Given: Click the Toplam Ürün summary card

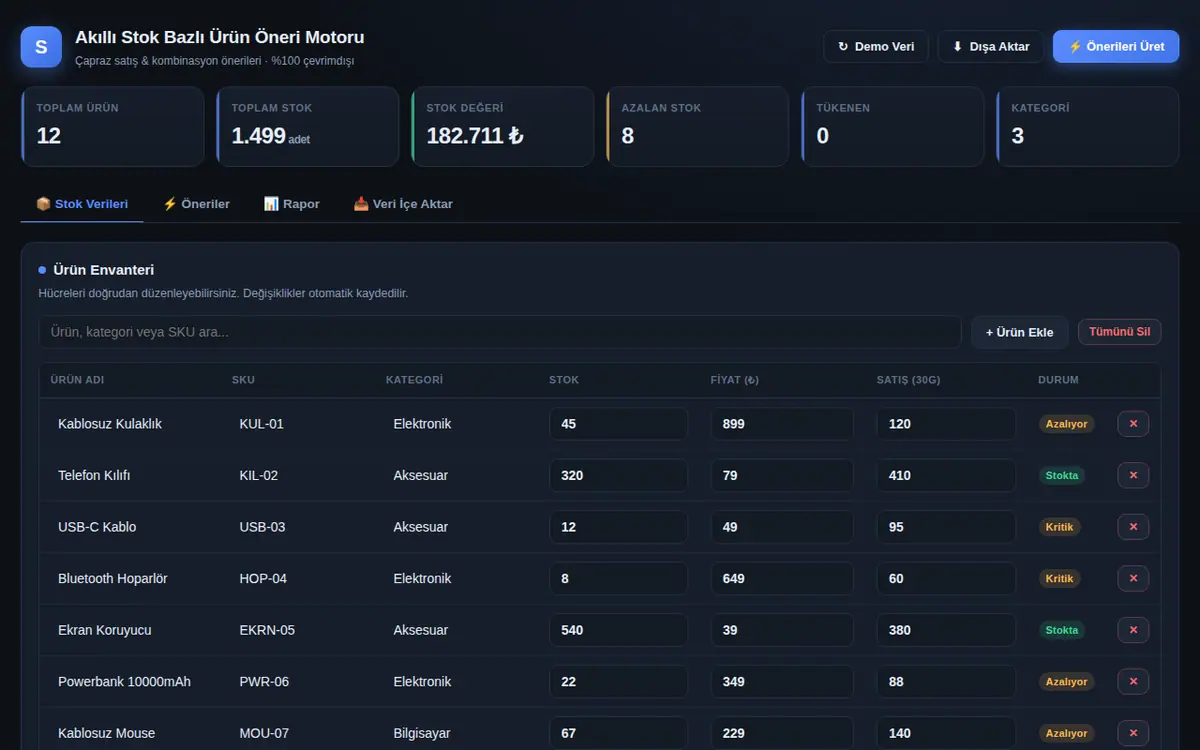Looking at the screenshot, I should (x=112, y=126).
